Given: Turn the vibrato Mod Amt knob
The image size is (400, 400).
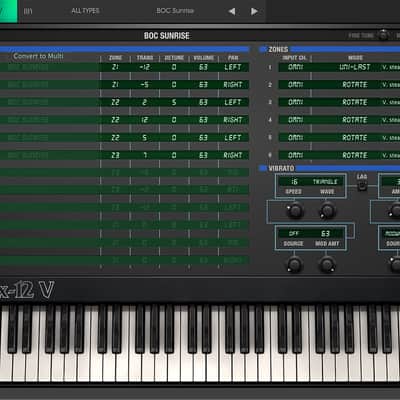Looking at the screenshot, I should tap(327, 265).
